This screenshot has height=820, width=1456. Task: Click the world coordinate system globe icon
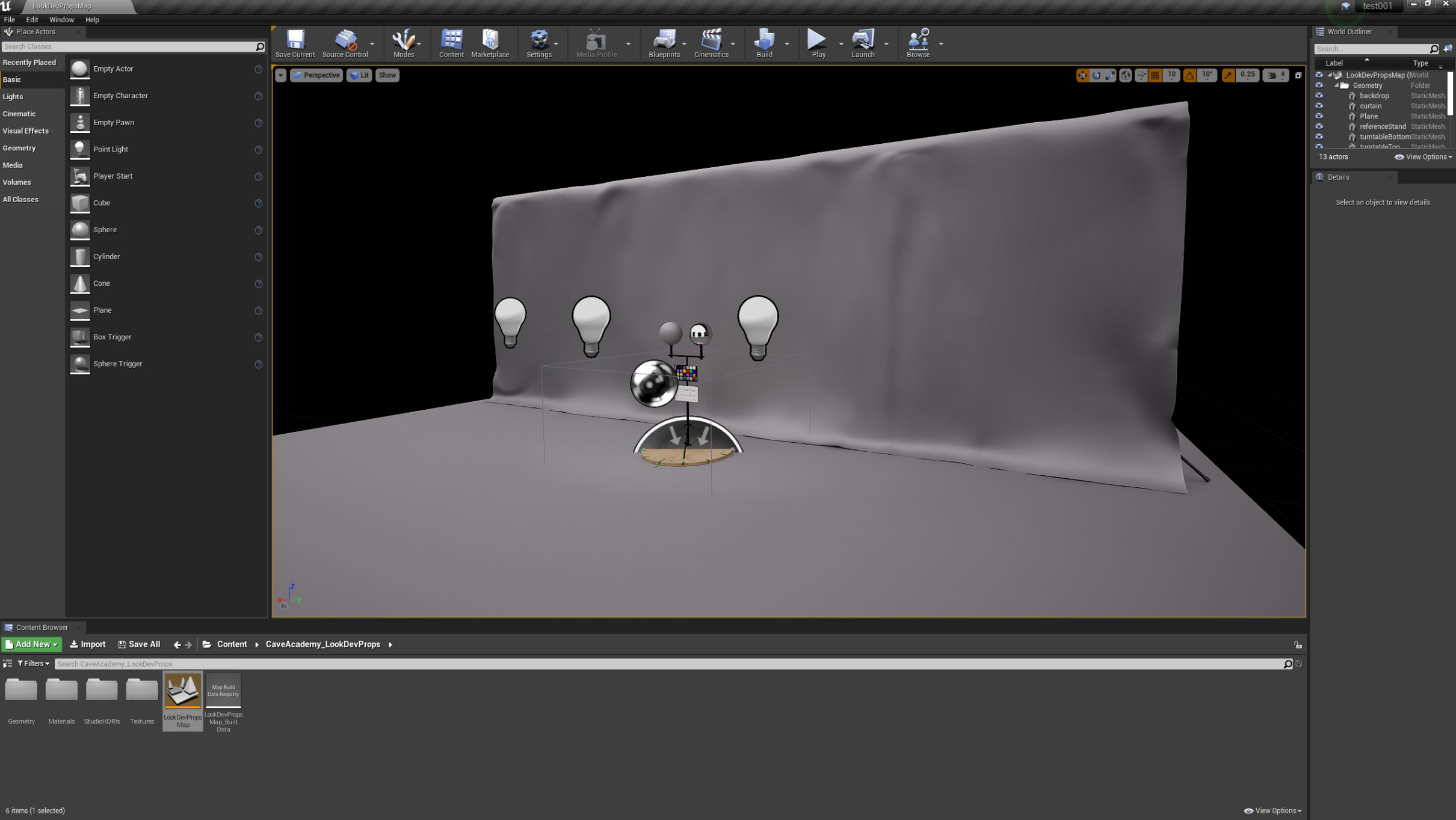click(1125, 75)
